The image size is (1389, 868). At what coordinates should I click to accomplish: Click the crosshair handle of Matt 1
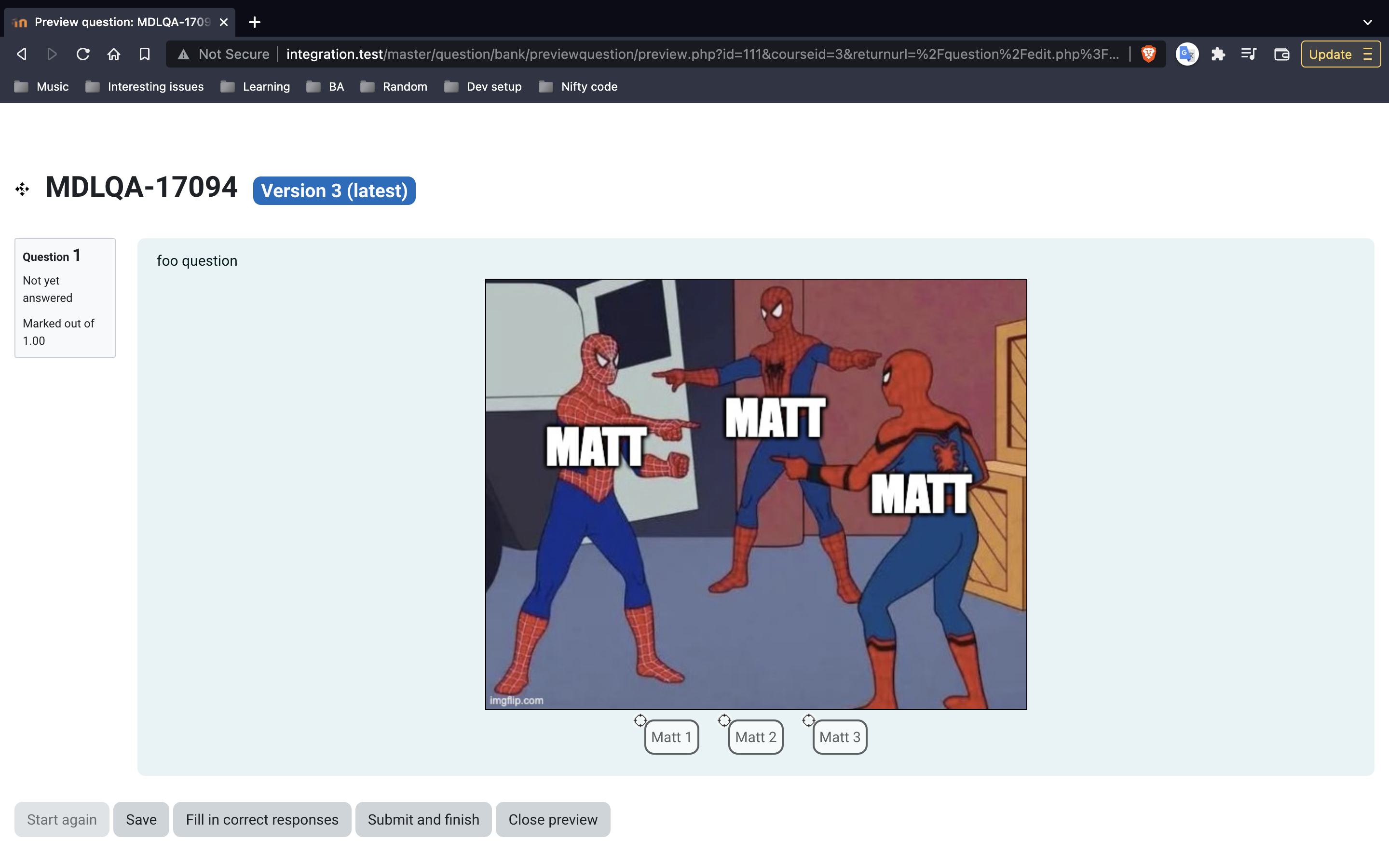pos(640,720)
